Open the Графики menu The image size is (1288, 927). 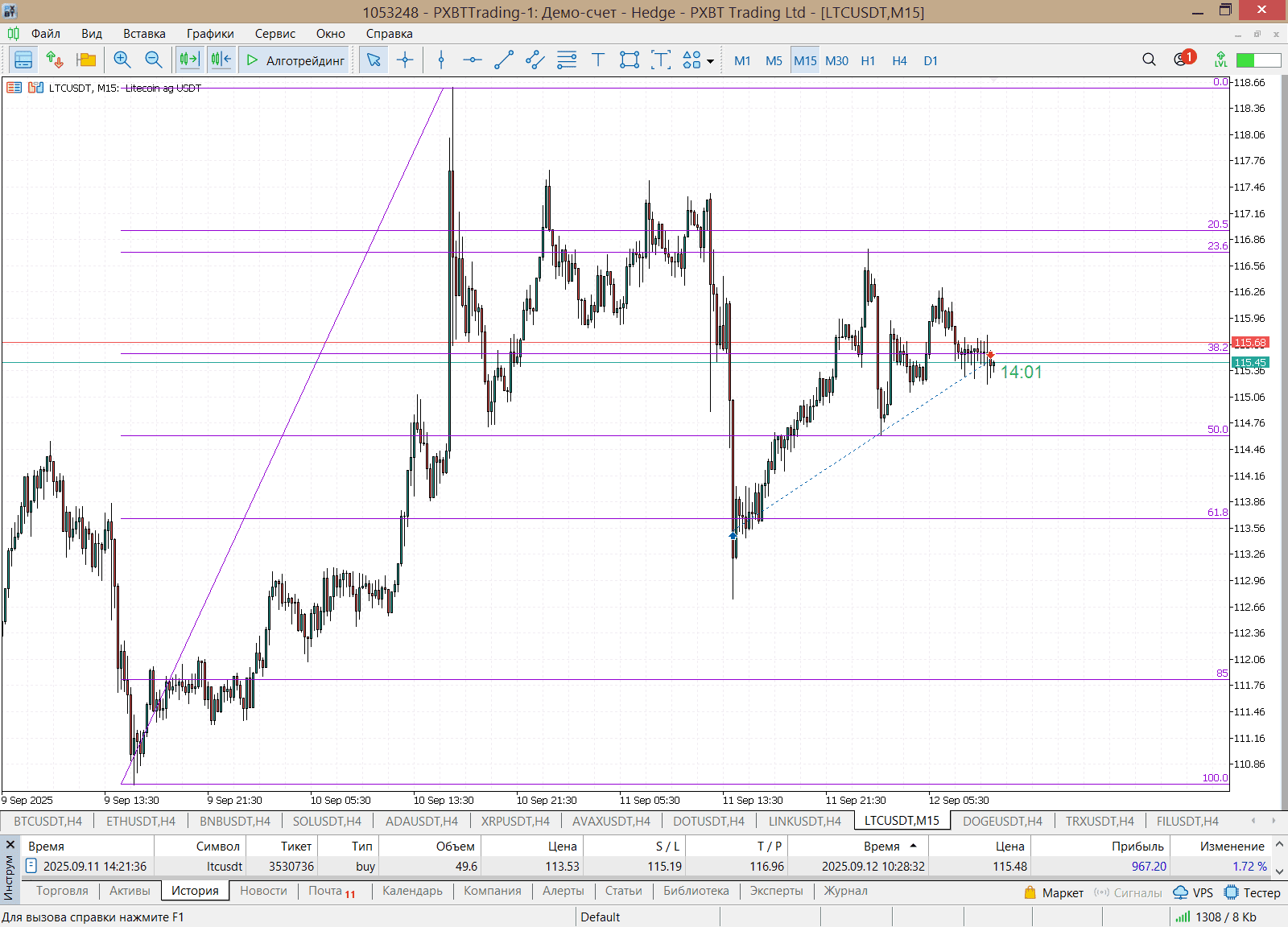pos(210,34)
